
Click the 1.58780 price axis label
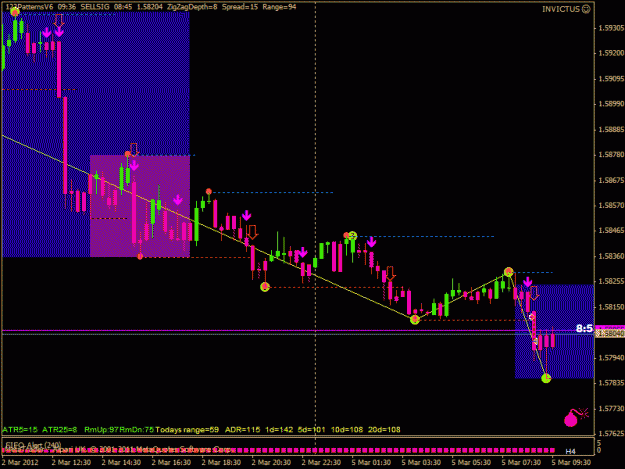pos(611,155)
